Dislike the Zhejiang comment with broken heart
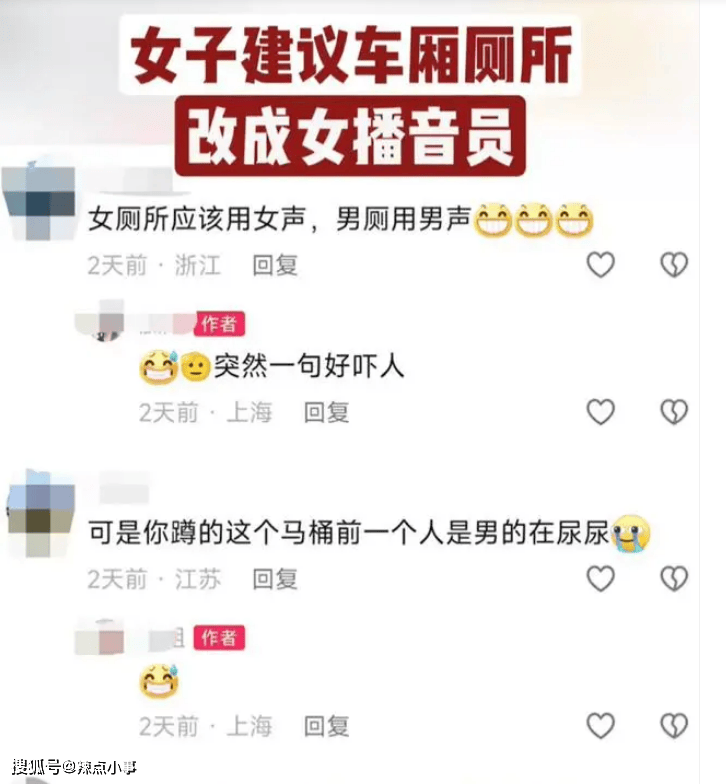The height and width of the screenshot is (784, 726). [674, 264]
